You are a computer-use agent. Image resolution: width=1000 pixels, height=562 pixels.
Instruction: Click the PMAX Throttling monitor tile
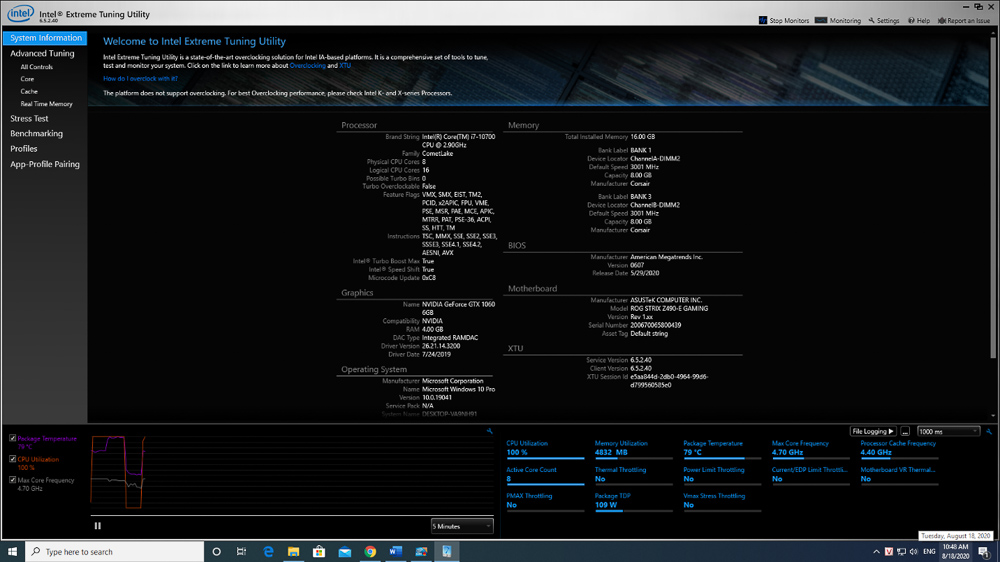click(545, 501)
